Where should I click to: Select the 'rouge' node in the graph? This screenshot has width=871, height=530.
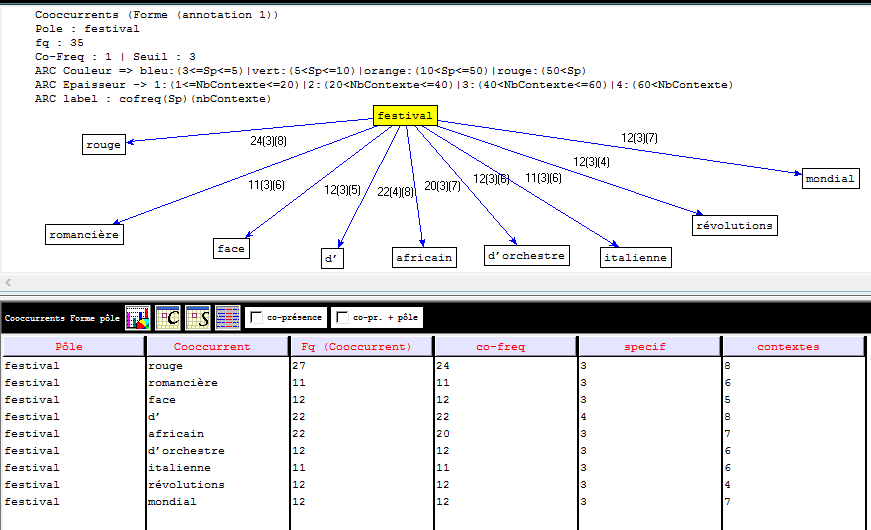(103, 144)
